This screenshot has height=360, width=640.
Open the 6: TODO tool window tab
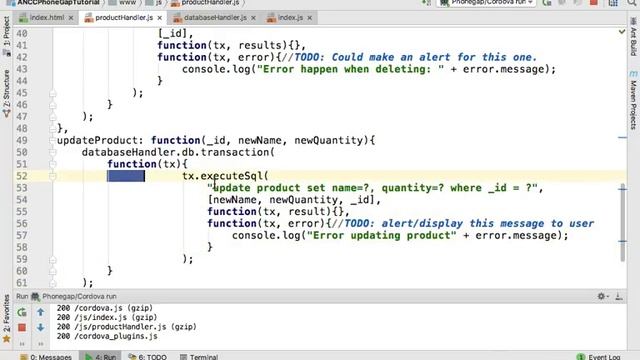pyautogui.click(x=148, y=357)
